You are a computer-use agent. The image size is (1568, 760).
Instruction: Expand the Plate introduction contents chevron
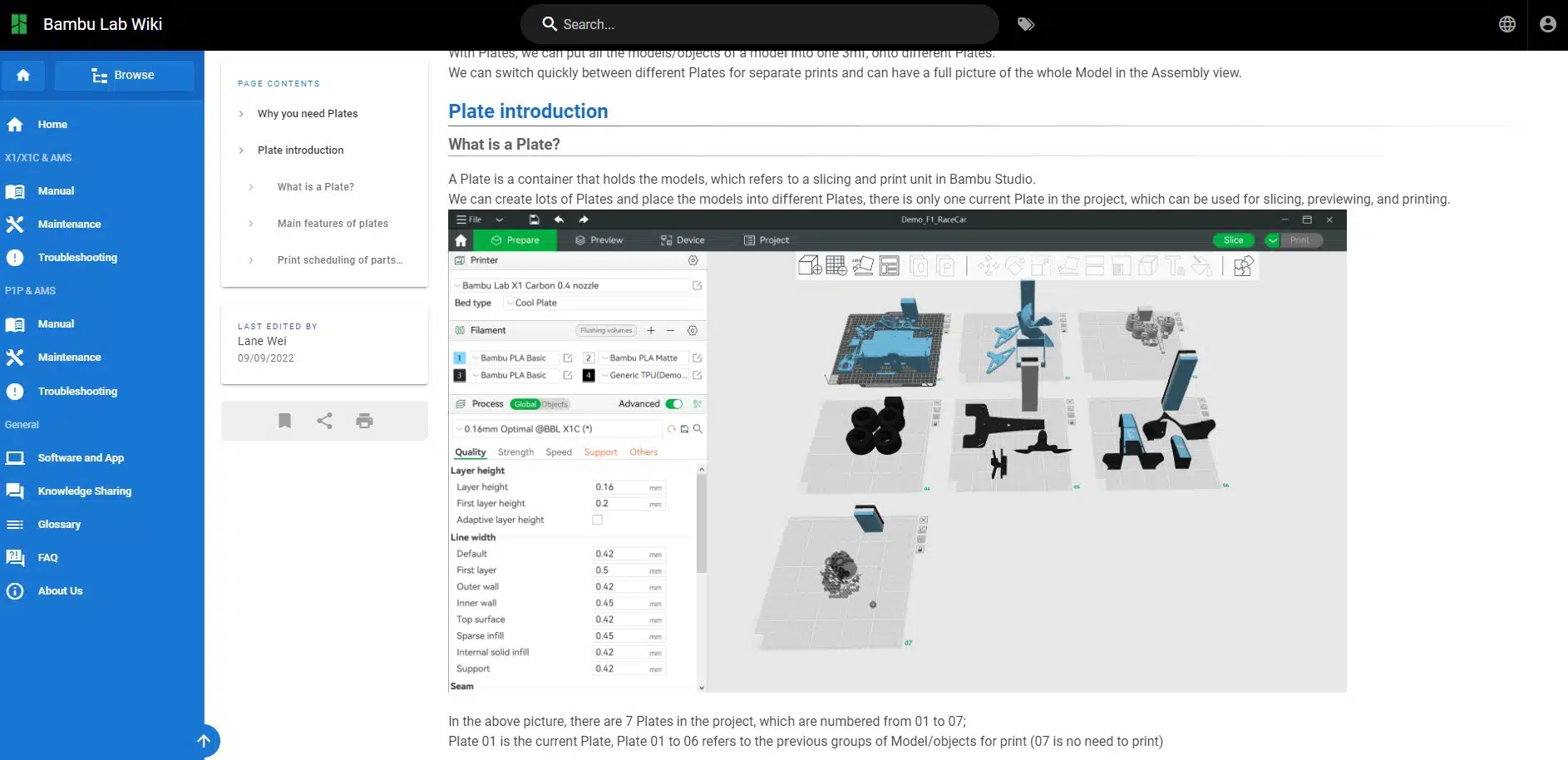[241, 151]
